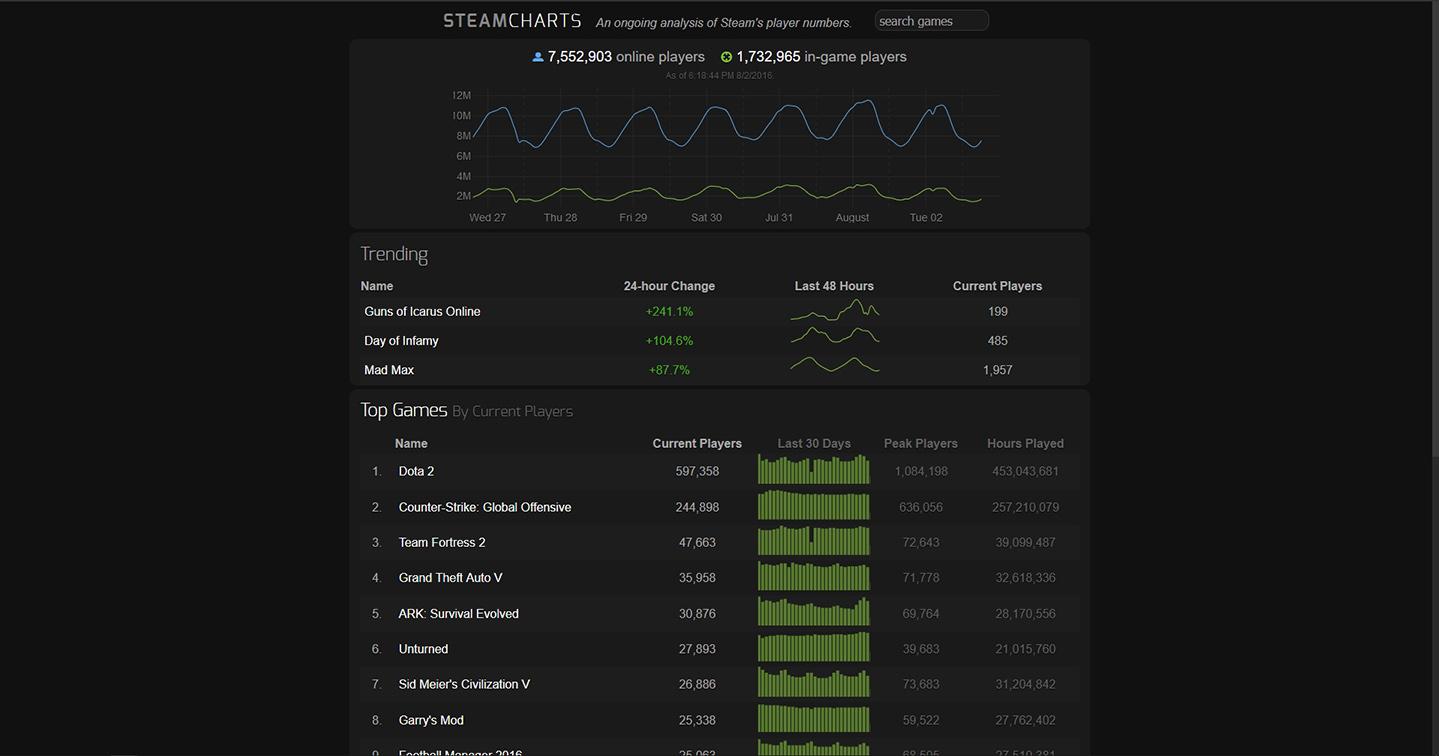
Task: Click the Current Players column header
Action: (997, 285)
